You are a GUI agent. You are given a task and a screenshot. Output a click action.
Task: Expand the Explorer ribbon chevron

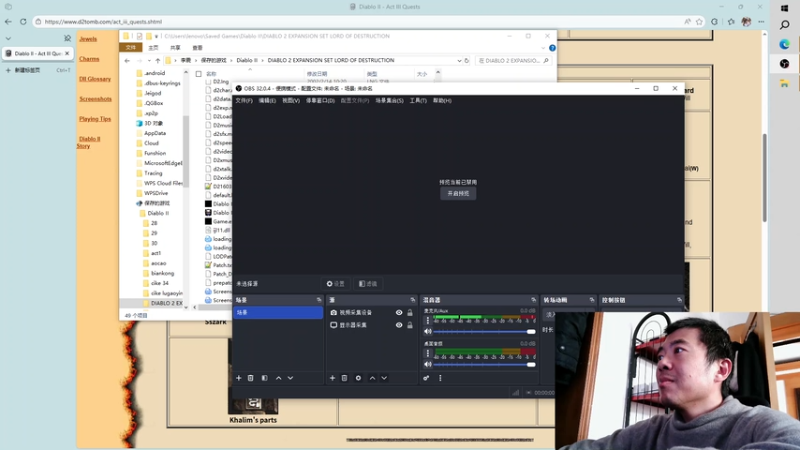point(543,48)
